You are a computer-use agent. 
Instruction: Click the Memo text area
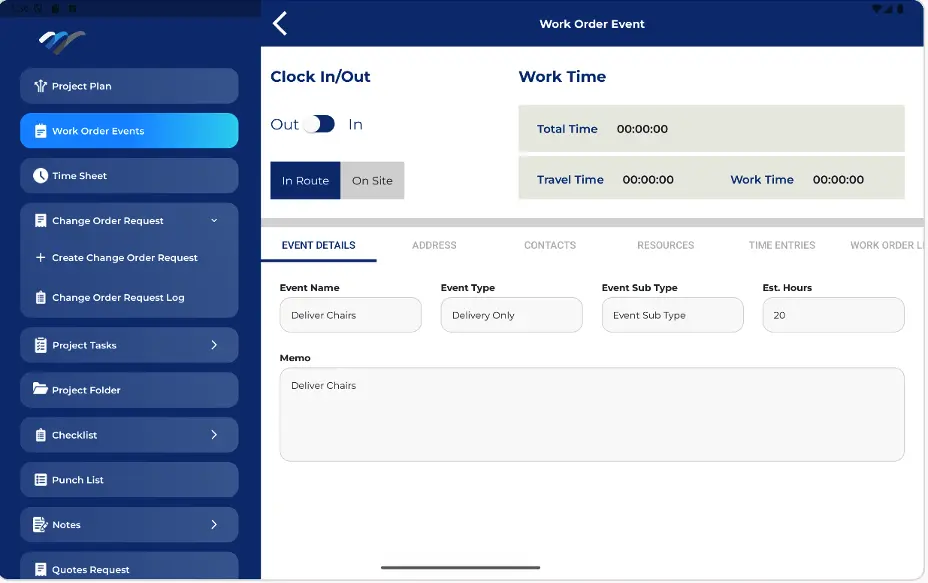click(x=592, y=414)
